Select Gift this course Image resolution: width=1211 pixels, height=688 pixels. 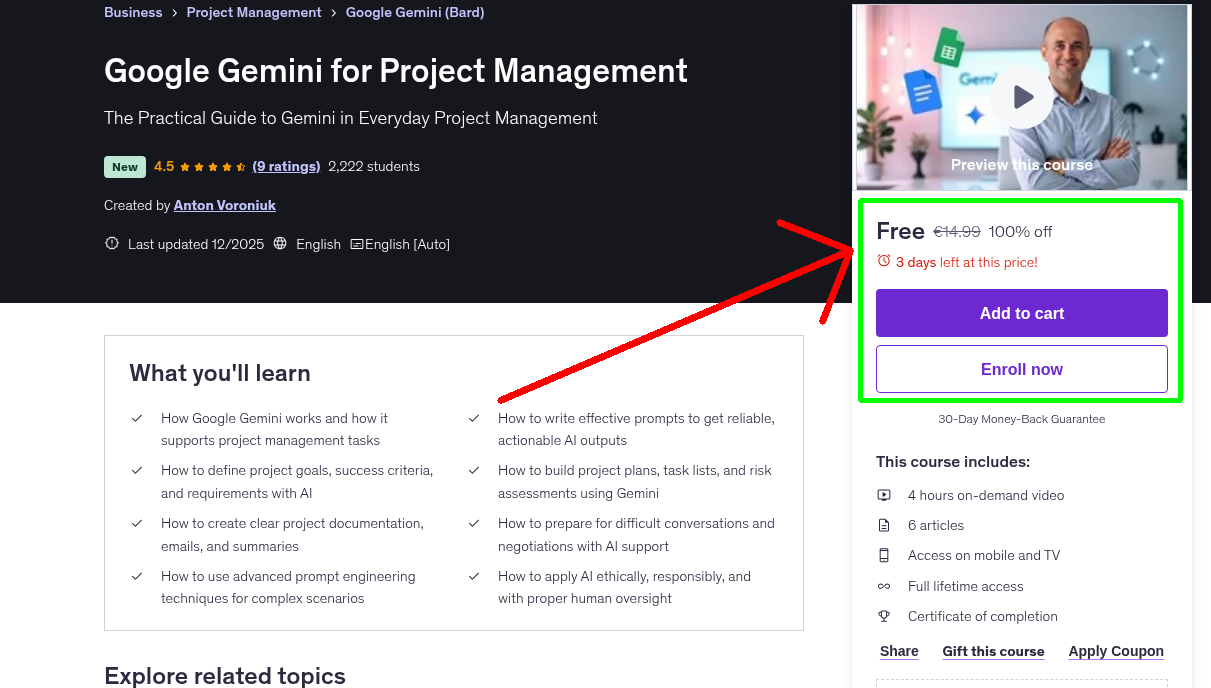point(993,651)
